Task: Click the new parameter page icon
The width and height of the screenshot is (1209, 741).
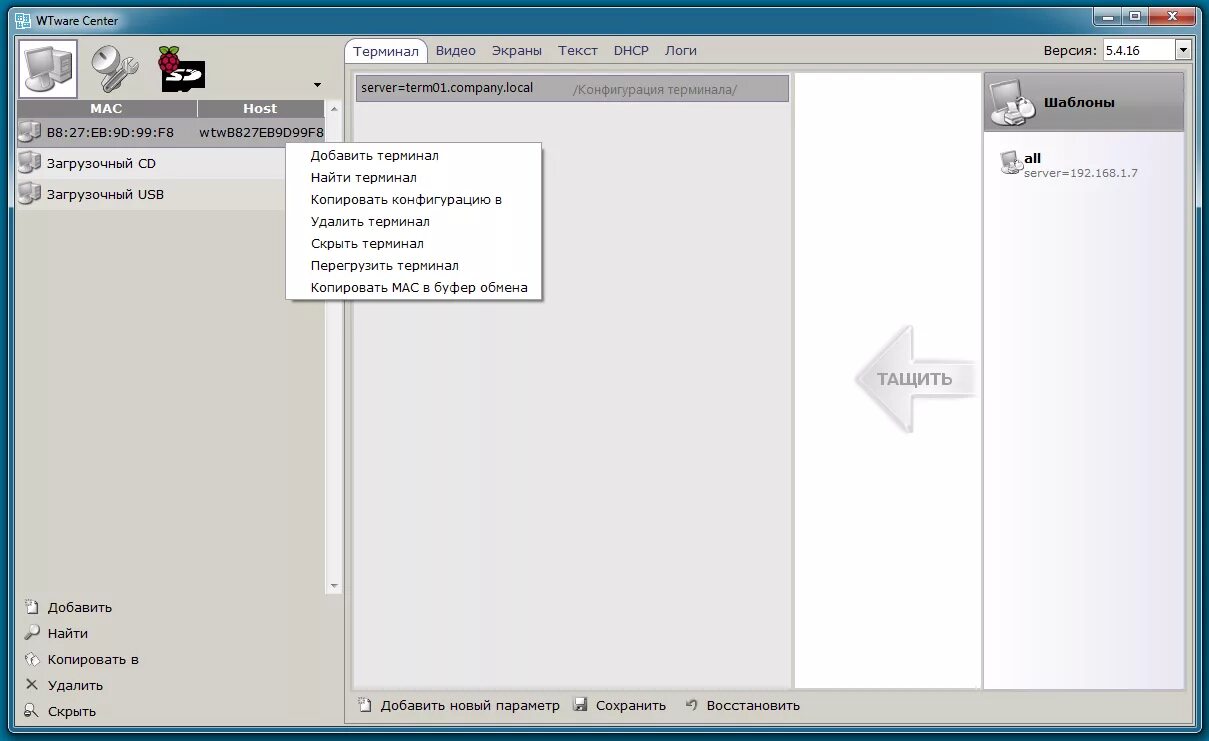Action: (365, 704)
